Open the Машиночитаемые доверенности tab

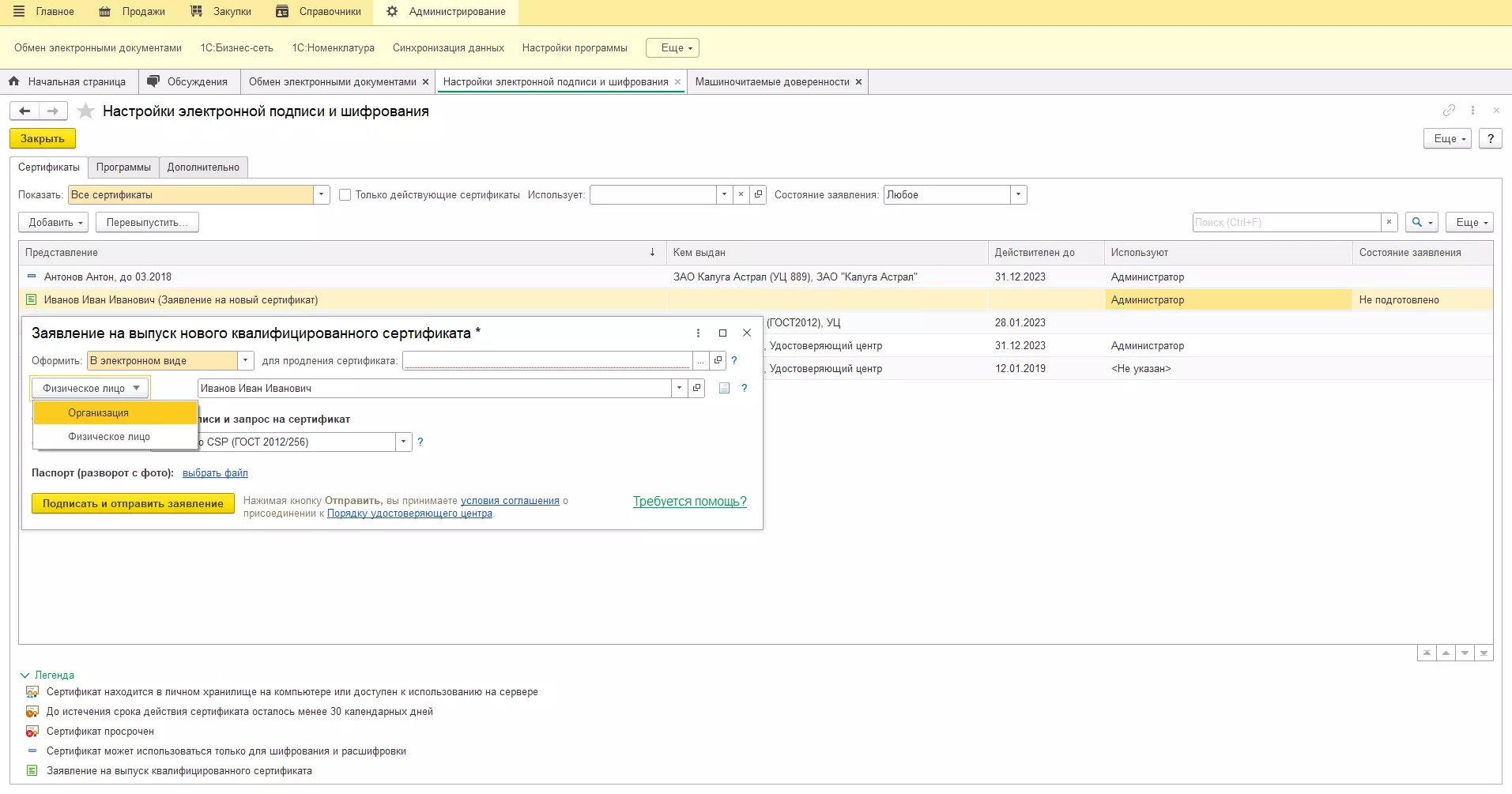[771, 82]
